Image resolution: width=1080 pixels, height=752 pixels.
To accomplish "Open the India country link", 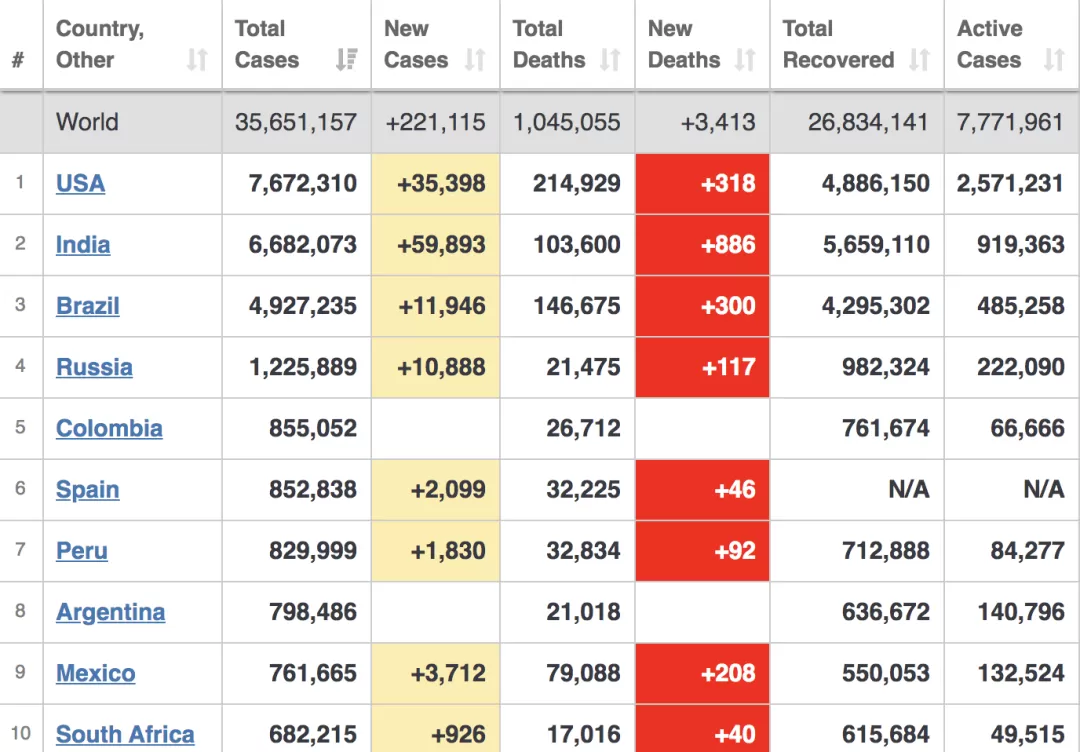I will click(x=83, y=244).
